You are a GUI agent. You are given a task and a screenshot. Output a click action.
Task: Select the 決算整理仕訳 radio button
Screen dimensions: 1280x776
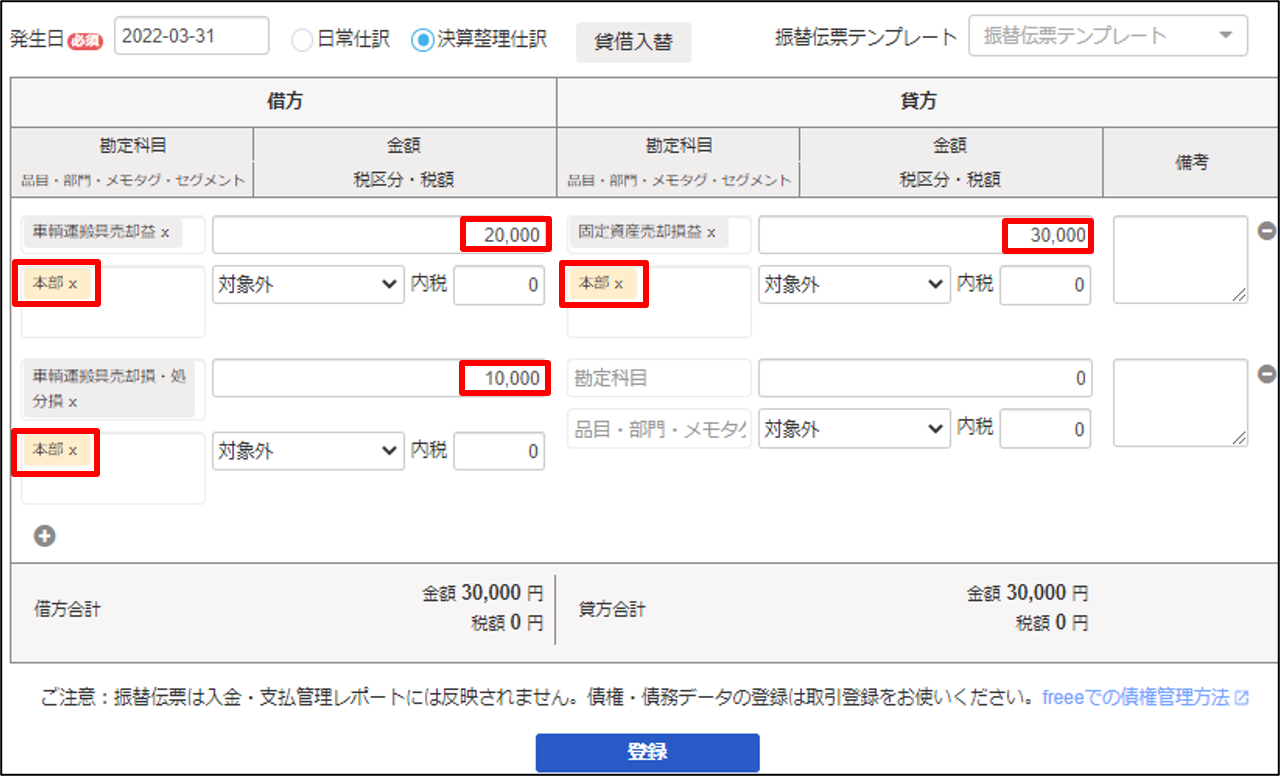pos(422,40)
